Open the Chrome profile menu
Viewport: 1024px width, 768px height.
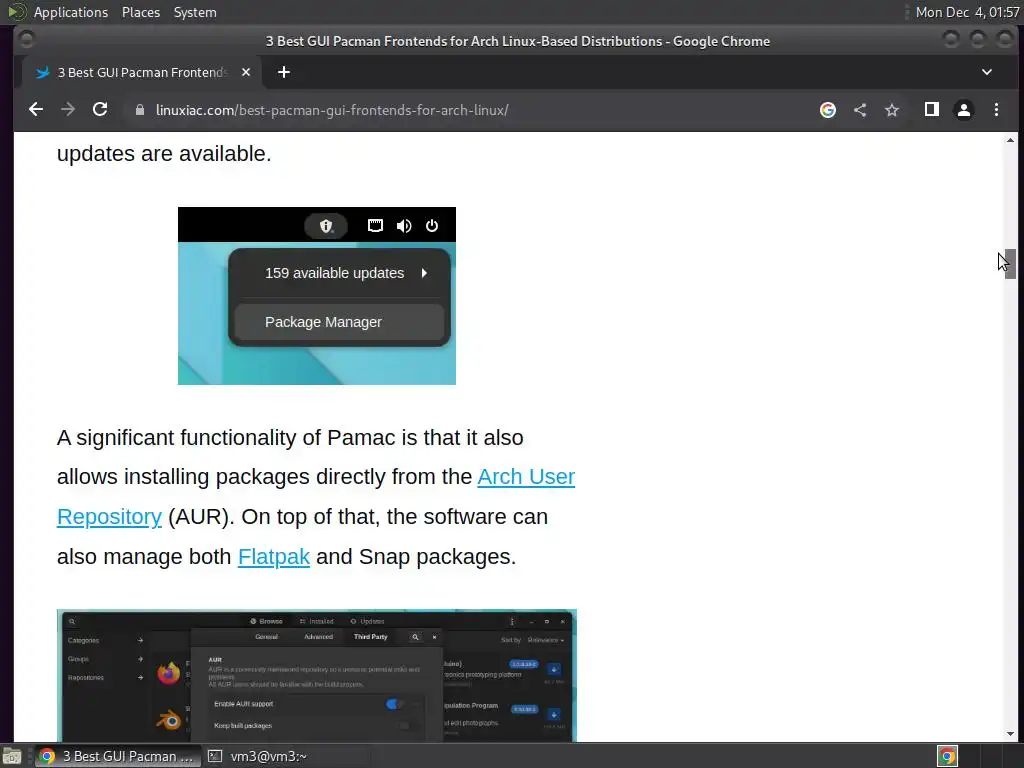964,110
